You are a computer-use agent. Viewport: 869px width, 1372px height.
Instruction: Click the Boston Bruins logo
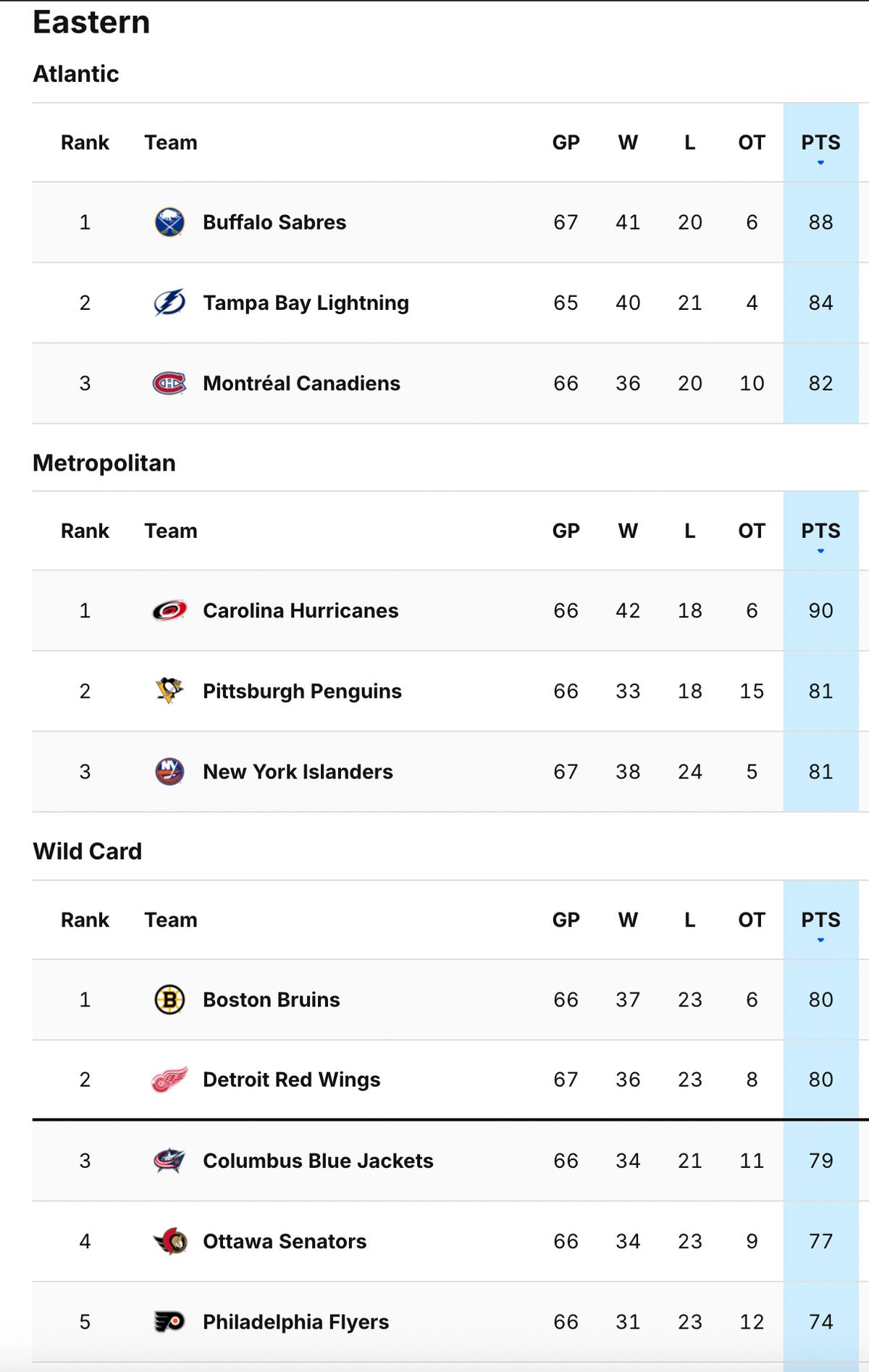170,999
